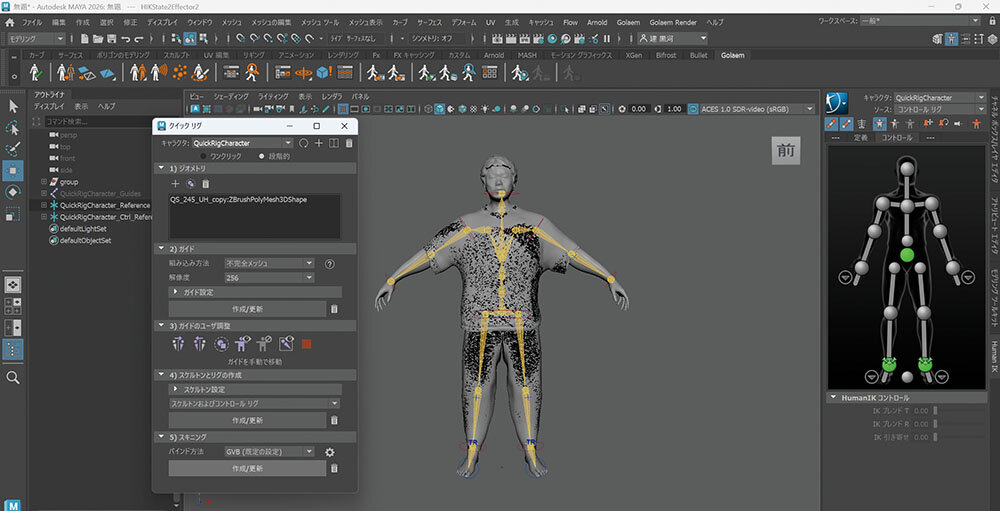Open the バインド方法 GVB dropdown
The image size is (1000, 511).
270,452
